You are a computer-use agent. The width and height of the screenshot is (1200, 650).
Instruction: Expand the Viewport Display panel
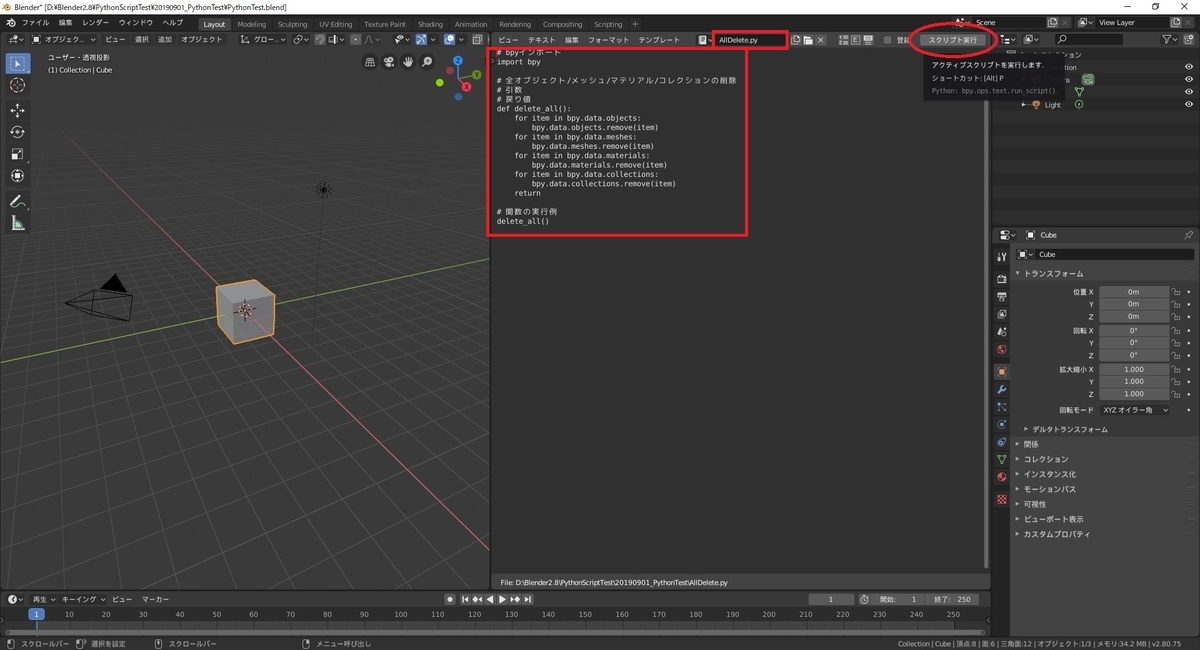1049,519
